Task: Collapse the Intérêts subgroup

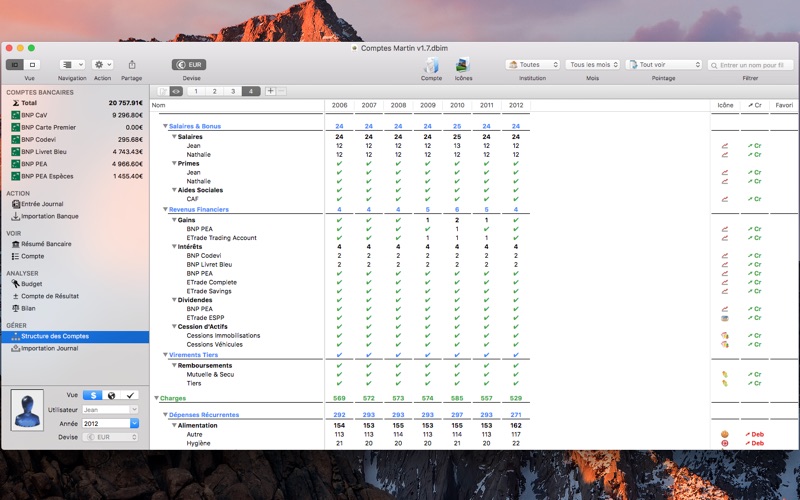Action: point(174,246)
